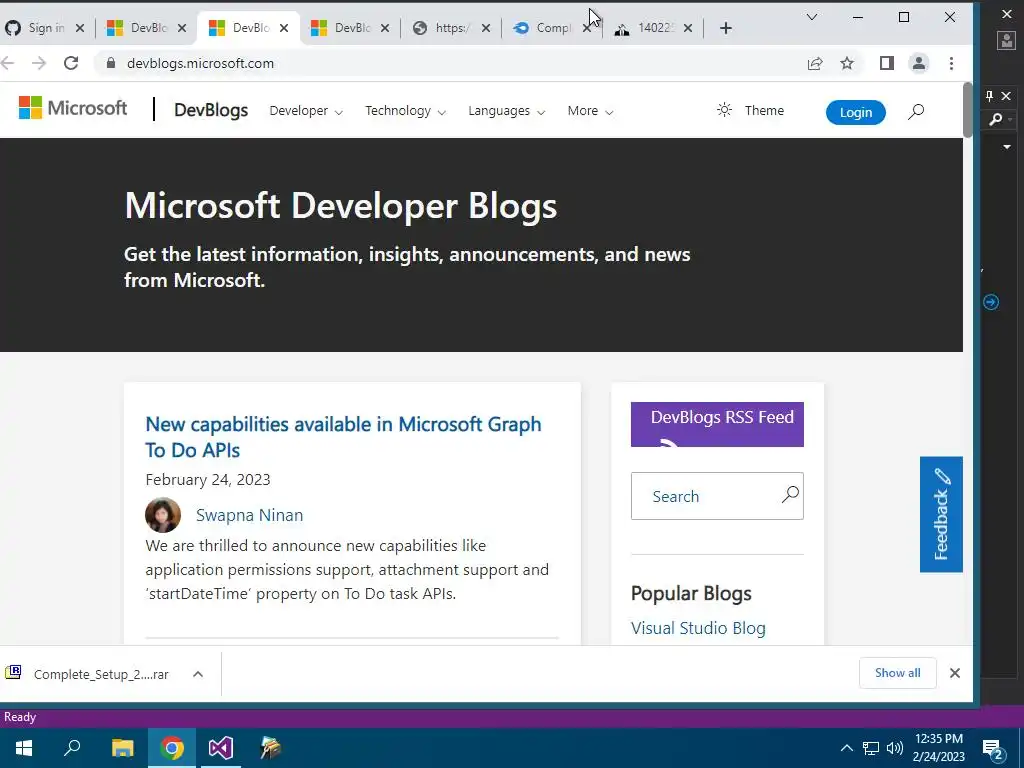The height and width of the screenshot is (768, 1024).
Task: Open Complete_Setup download options chevron
Action: [x=198, y=674]
